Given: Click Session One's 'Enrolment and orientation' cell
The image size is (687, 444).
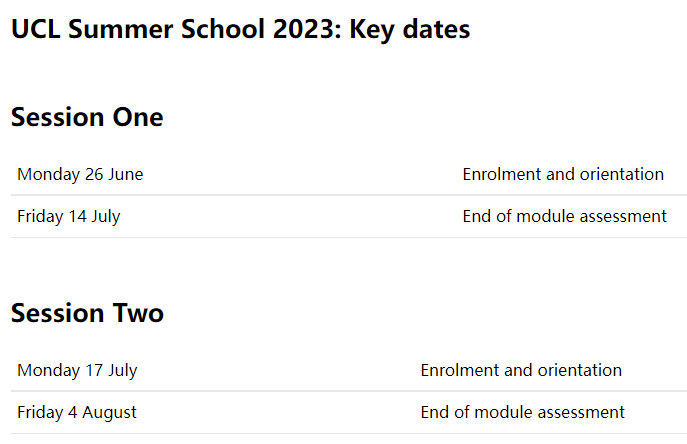Looking at the screenshot, I should [563, 174].
